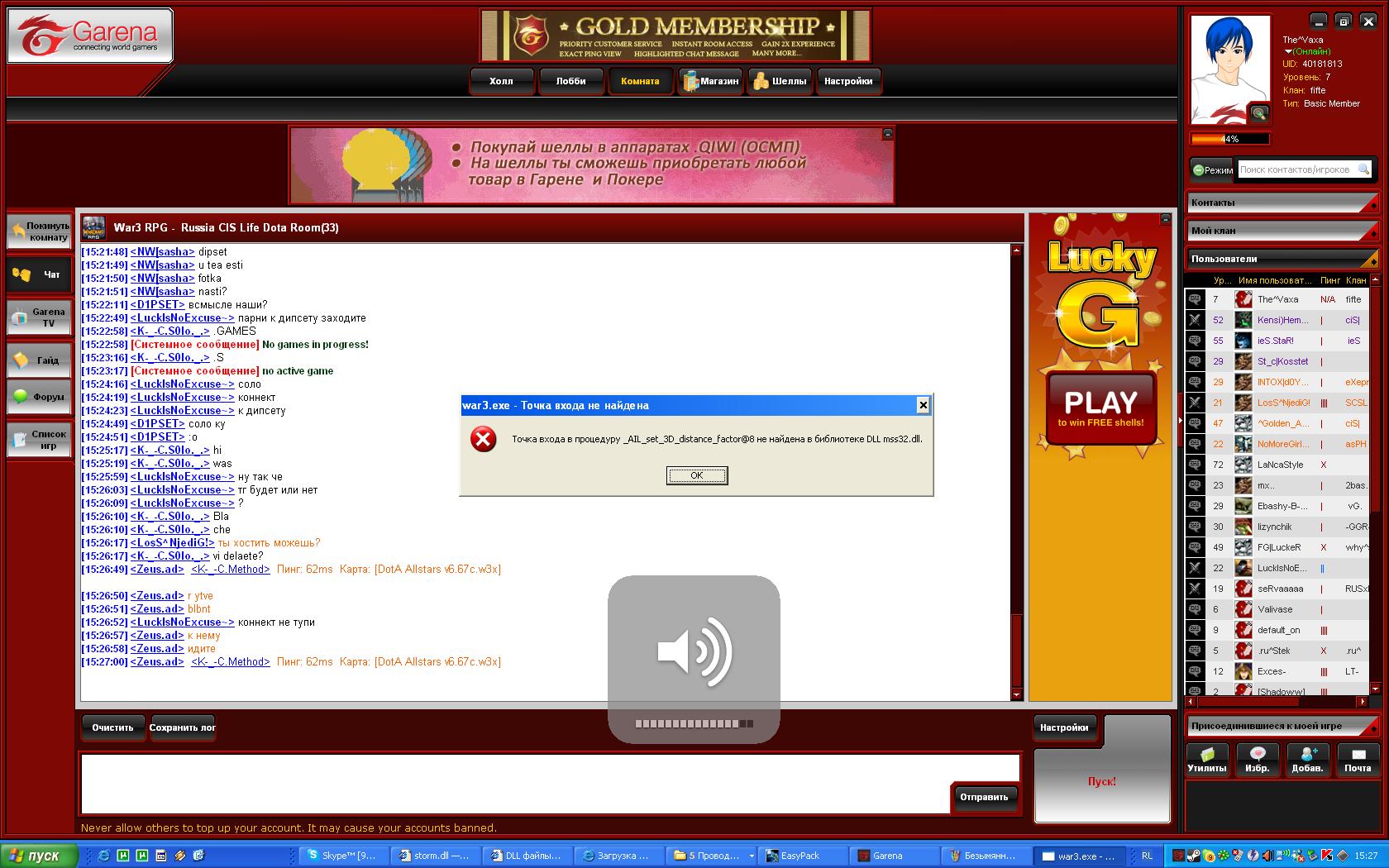Click the chat message input box
This screenshot has width=1389, height=868.
pyautogui.click(x=516, y=784)
